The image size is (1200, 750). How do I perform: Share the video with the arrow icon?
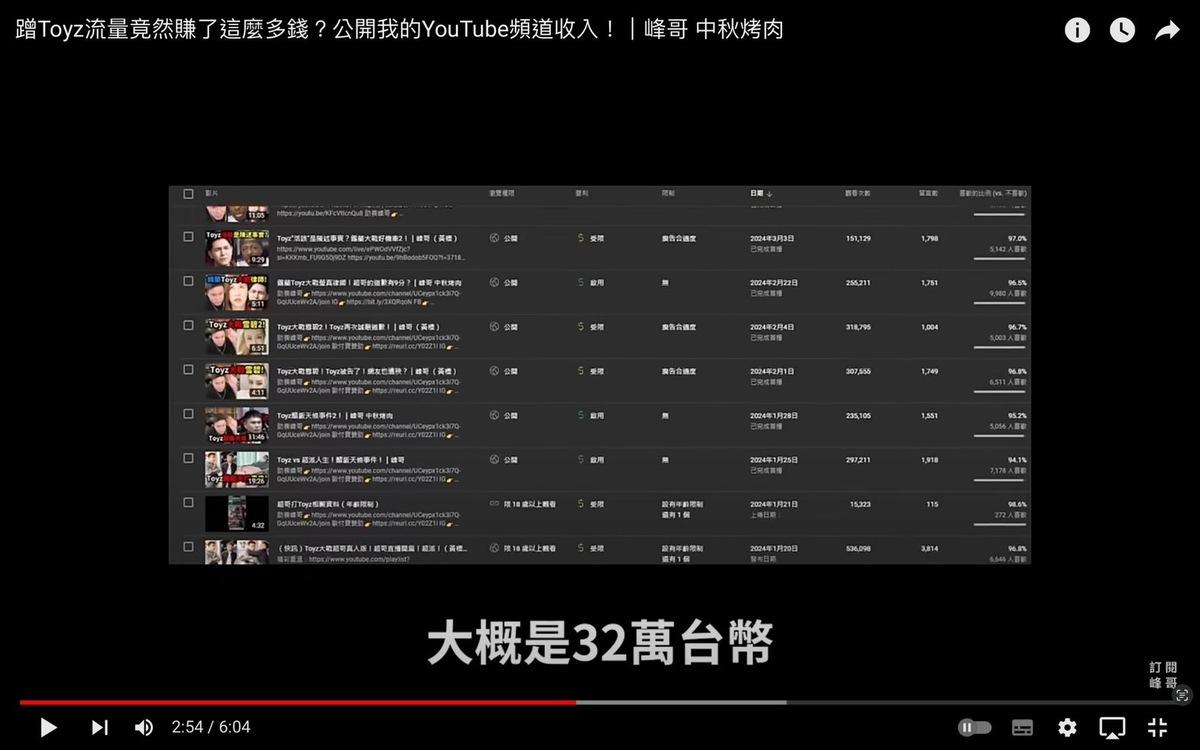coord(1167,30)
